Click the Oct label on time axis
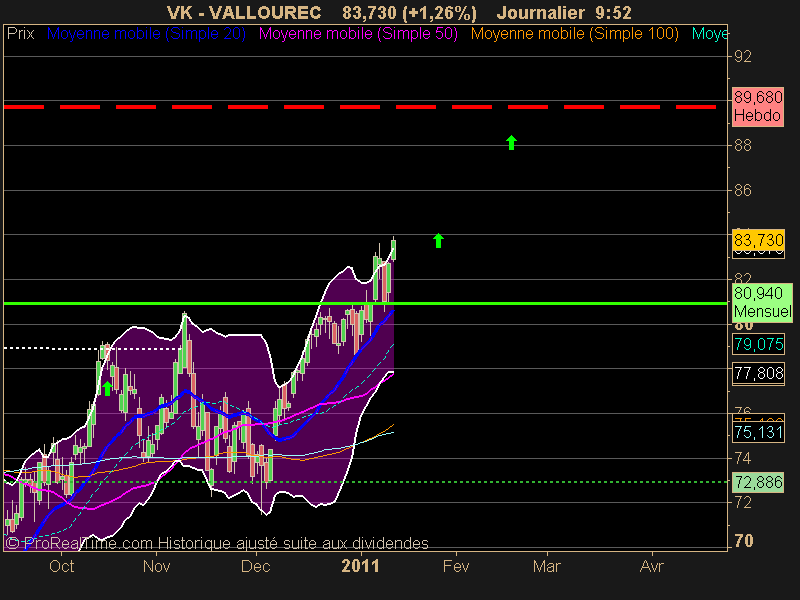The height and width of the screenshot is (600, 800). (x=61, y=566)
